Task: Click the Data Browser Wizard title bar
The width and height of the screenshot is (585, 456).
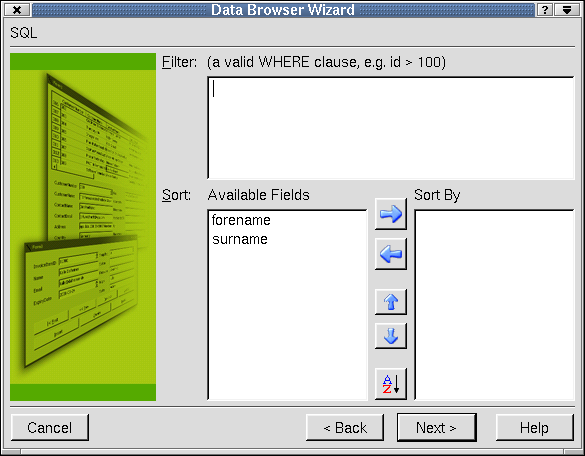Action: pos(283,10)
